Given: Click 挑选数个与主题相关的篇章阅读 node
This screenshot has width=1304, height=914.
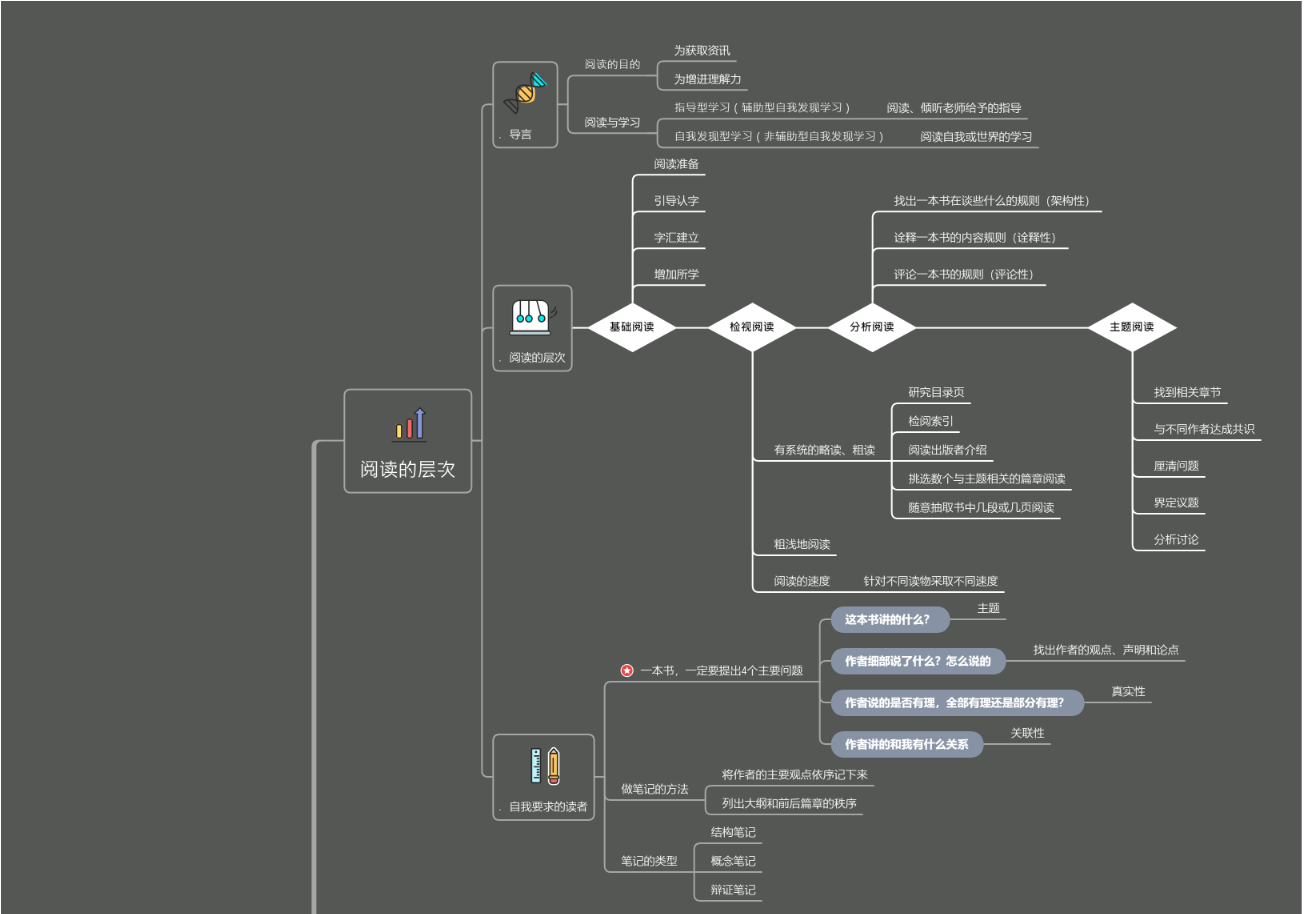Looking at the screenshot, I should (x=987, y=479).
